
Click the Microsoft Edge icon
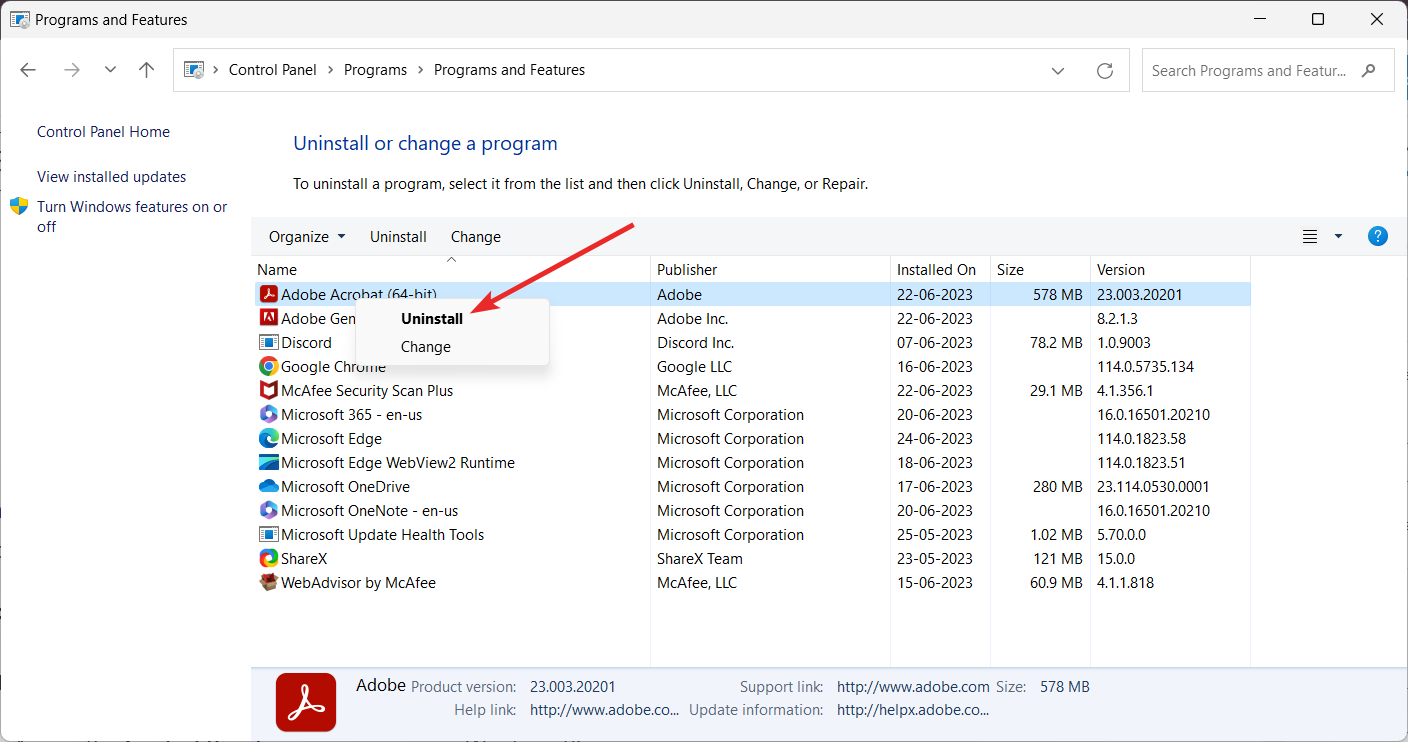[x=268, y=438]
